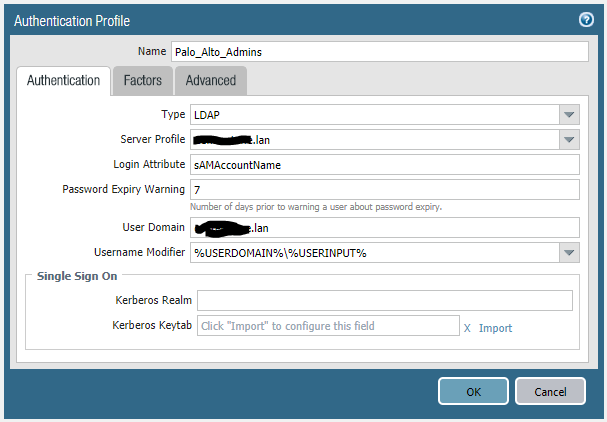Click the Single Sign On section label

point(77,276)
